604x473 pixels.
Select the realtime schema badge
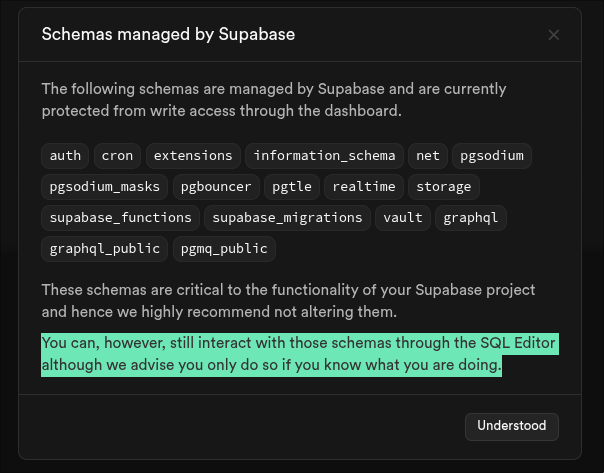[364, 187]
